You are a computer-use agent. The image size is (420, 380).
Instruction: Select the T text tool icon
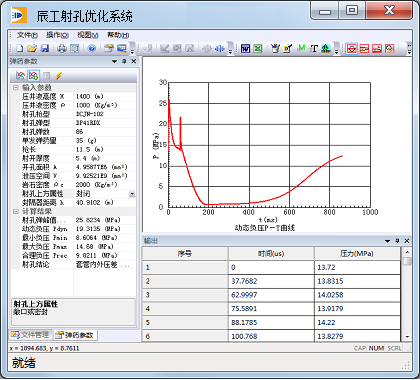[x=313, y=49]
